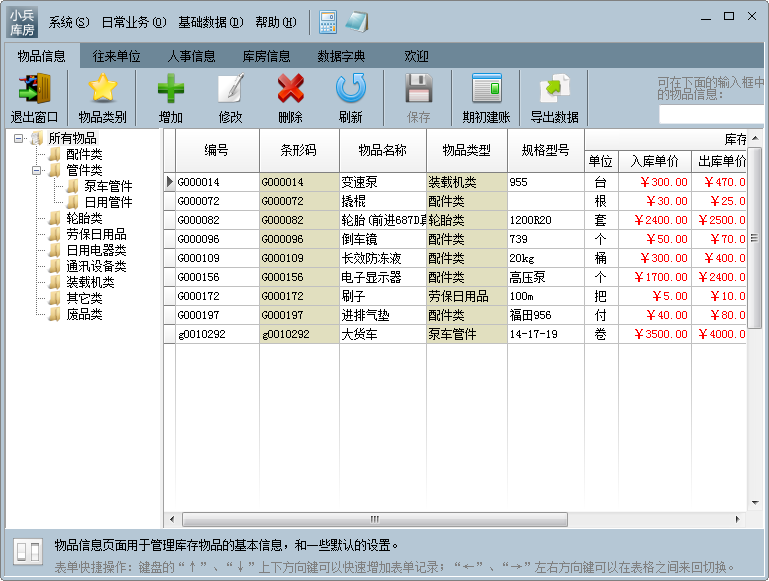Click the vertical scrollbar down arrow
Screen dimensions: 769x581
755,503
